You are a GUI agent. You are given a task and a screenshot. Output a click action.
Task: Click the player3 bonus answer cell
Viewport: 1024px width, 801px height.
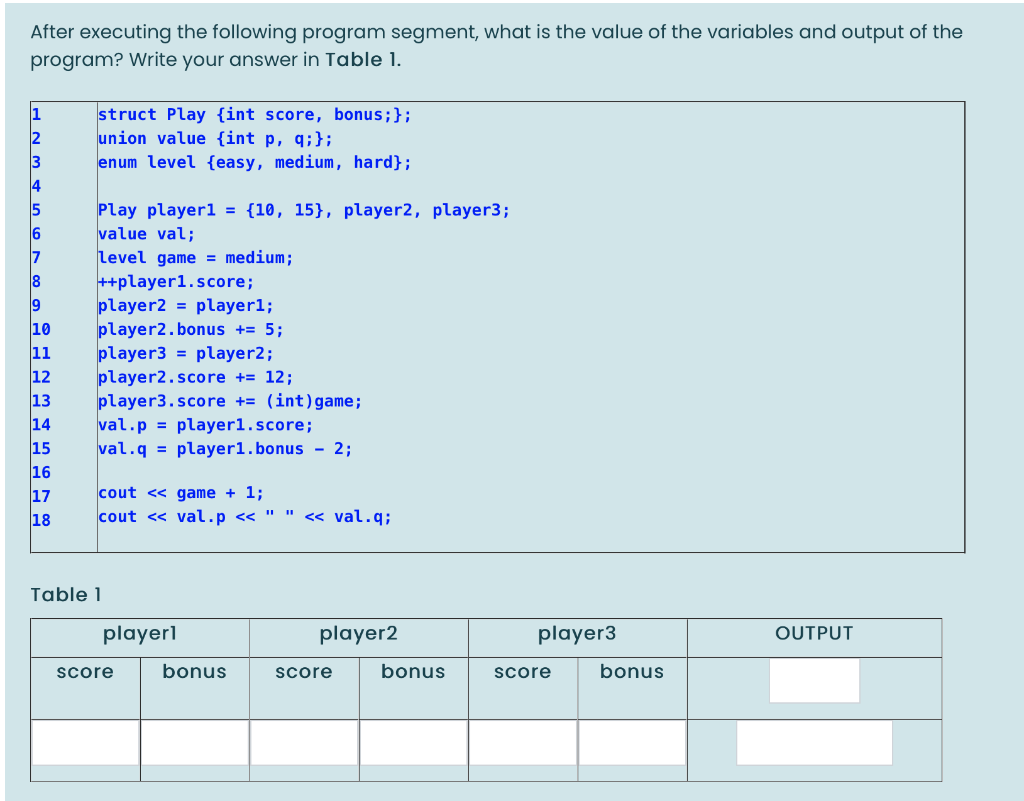point(631,742)
